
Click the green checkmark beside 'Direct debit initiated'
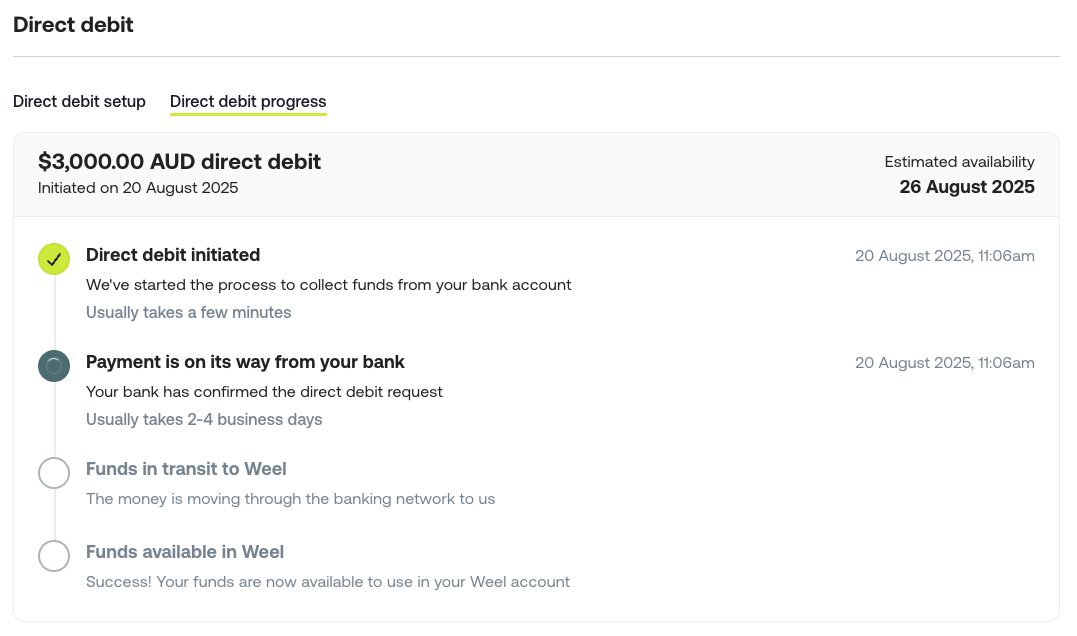click(54, 259)
